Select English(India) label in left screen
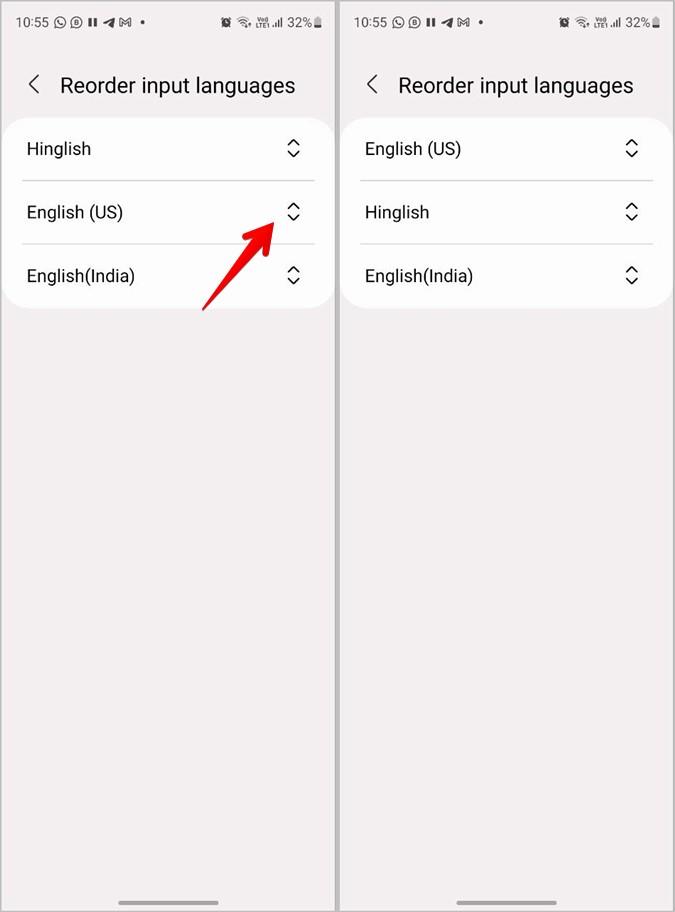This screenshot has width=675, height=912. (x=81, y=276)
